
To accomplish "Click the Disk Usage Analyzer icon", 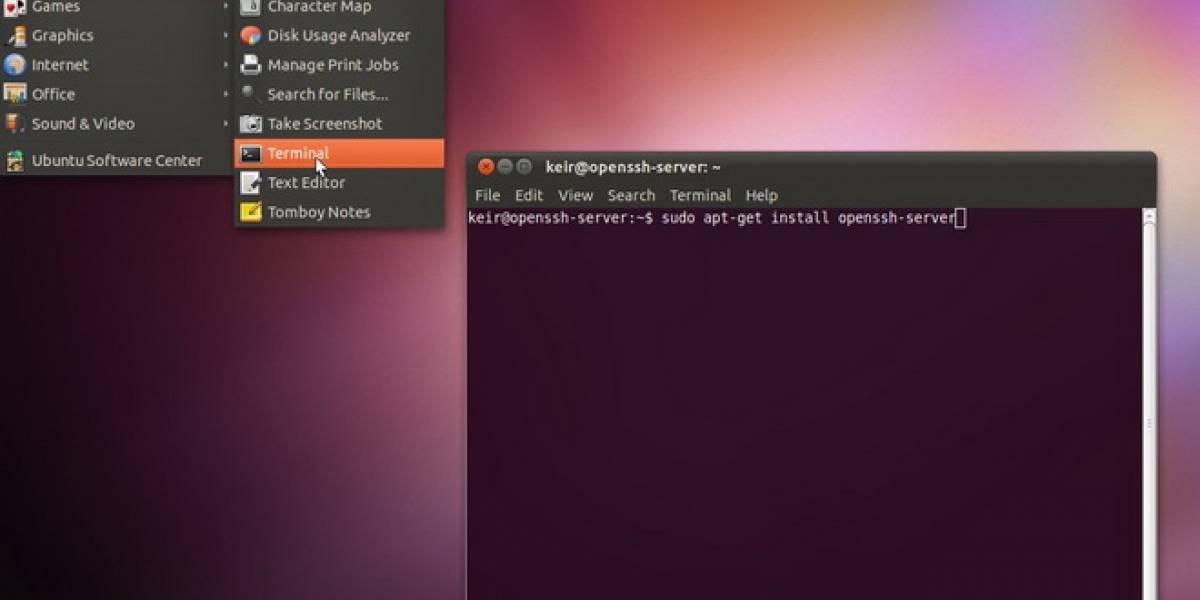I will coord(251,36).
